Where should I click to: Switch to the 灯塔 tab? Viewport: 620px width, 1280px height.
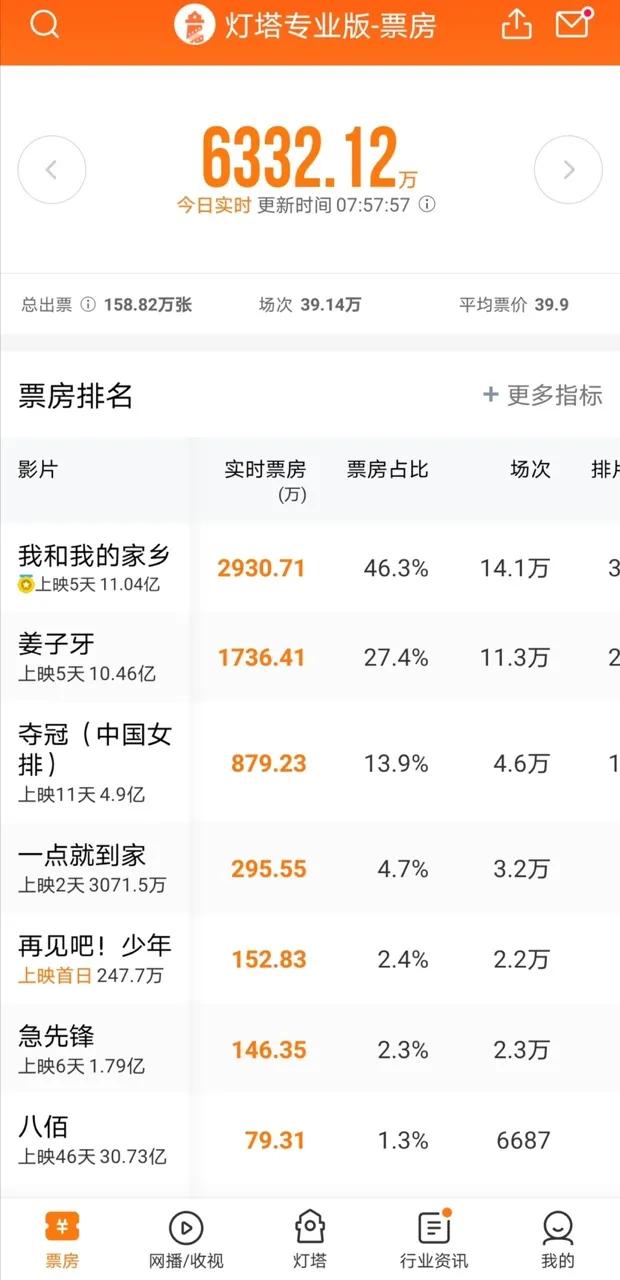click(x=309, y=1240)
